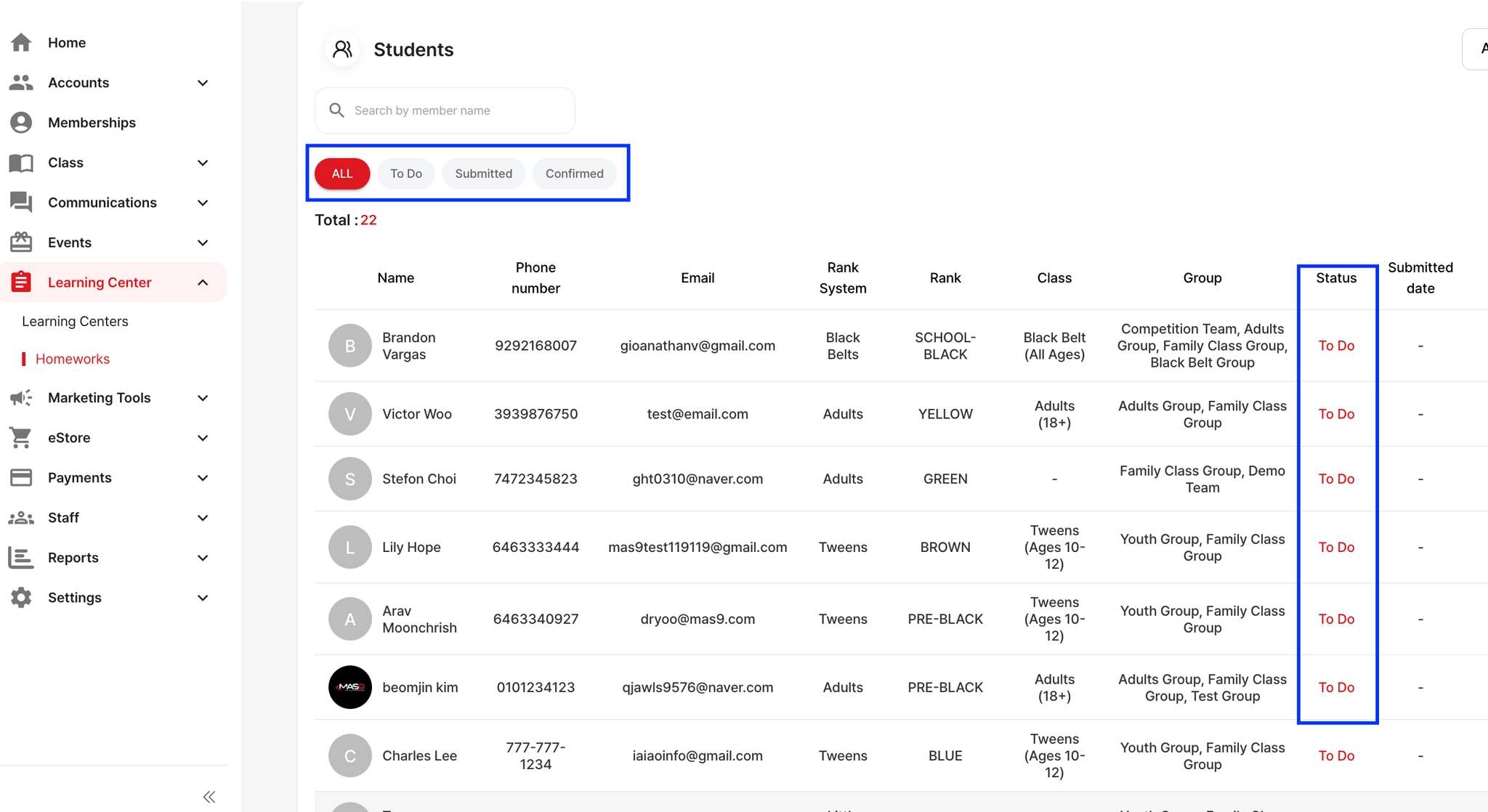Click the Events calendar icon
The image size is (1488, 812).
click(x=21, y=243)
